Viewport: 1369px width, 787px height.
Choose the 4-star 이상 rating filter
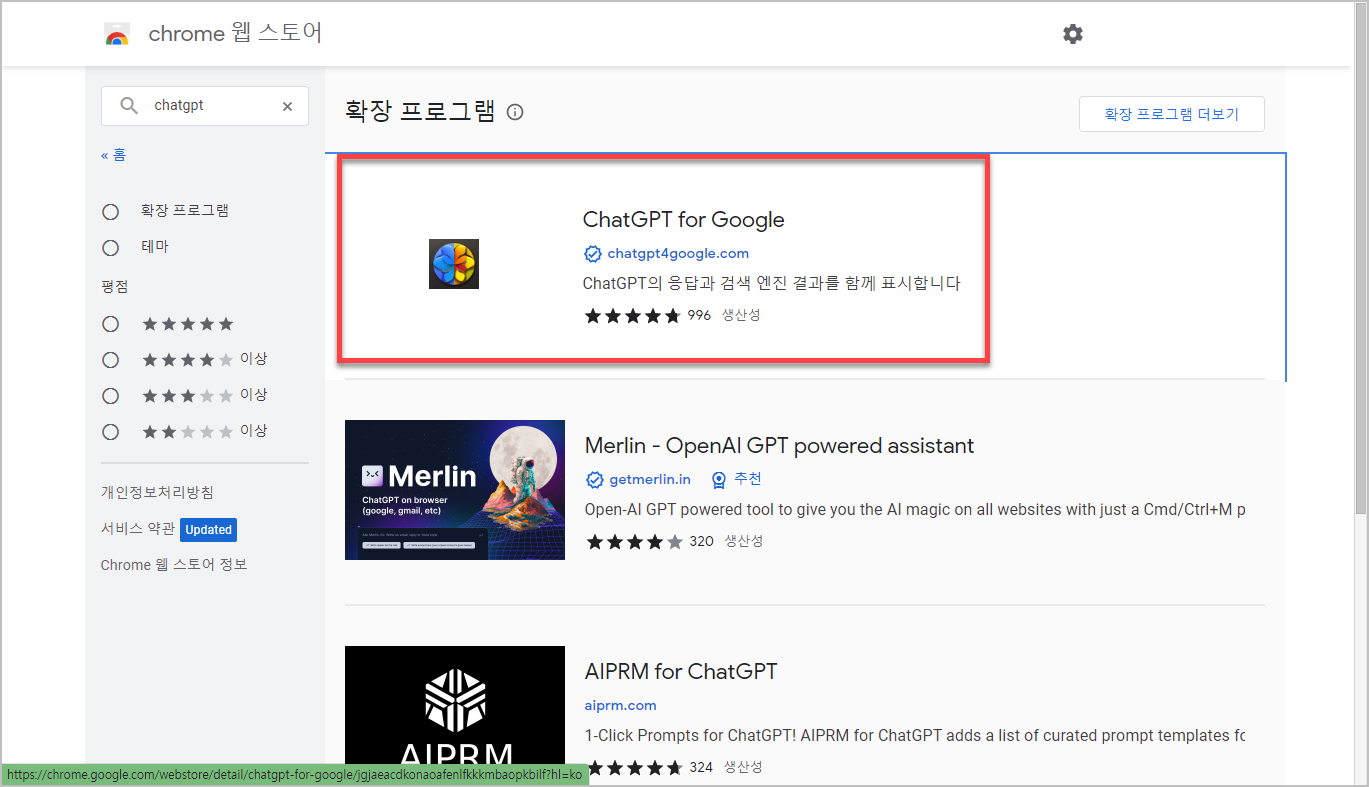[x=110, y=359]
